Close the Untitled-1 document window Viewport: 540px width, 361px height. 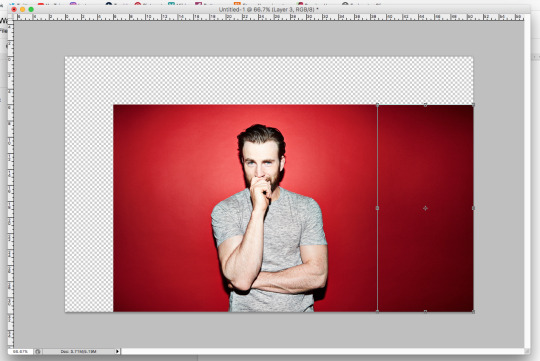14,9
